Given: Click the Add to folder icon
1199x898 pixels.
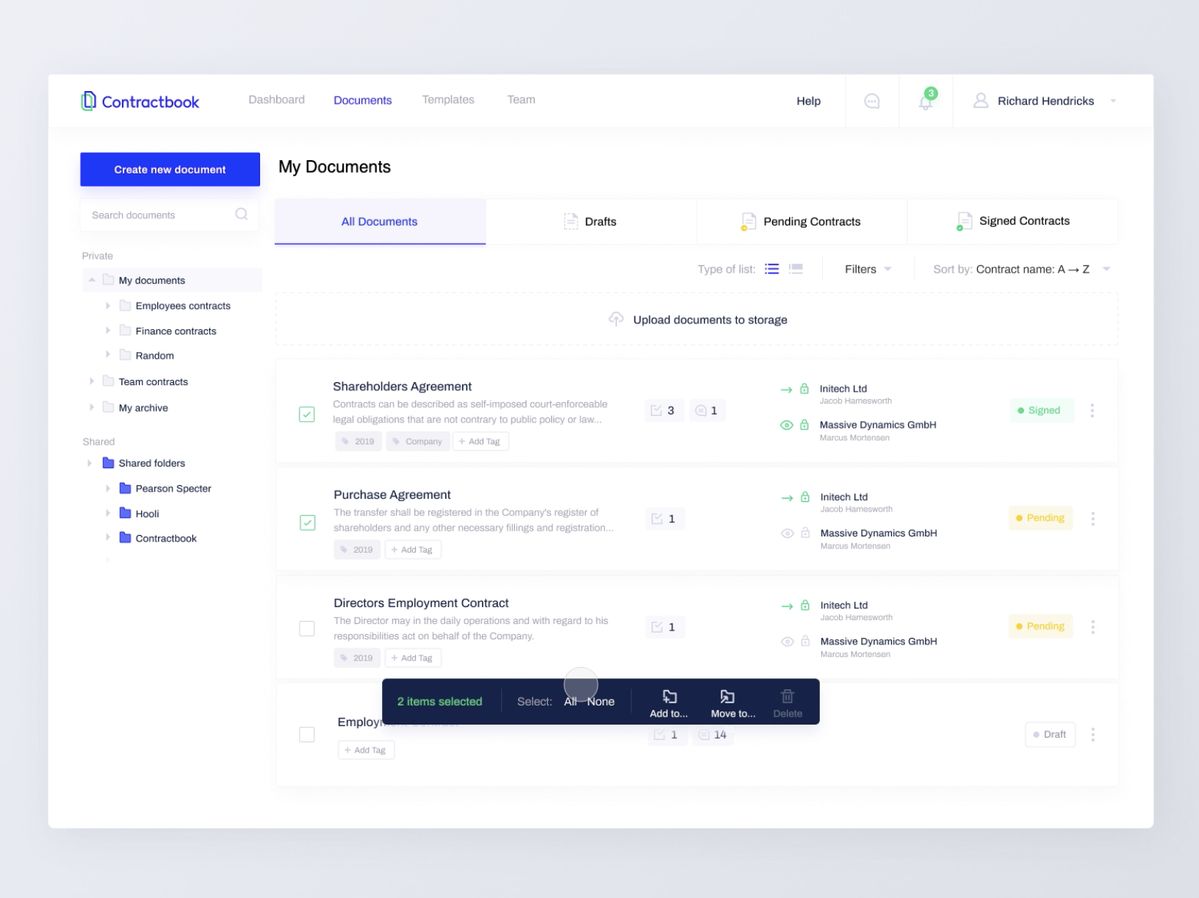Looking at the screenshot, I should coord(669,697).
